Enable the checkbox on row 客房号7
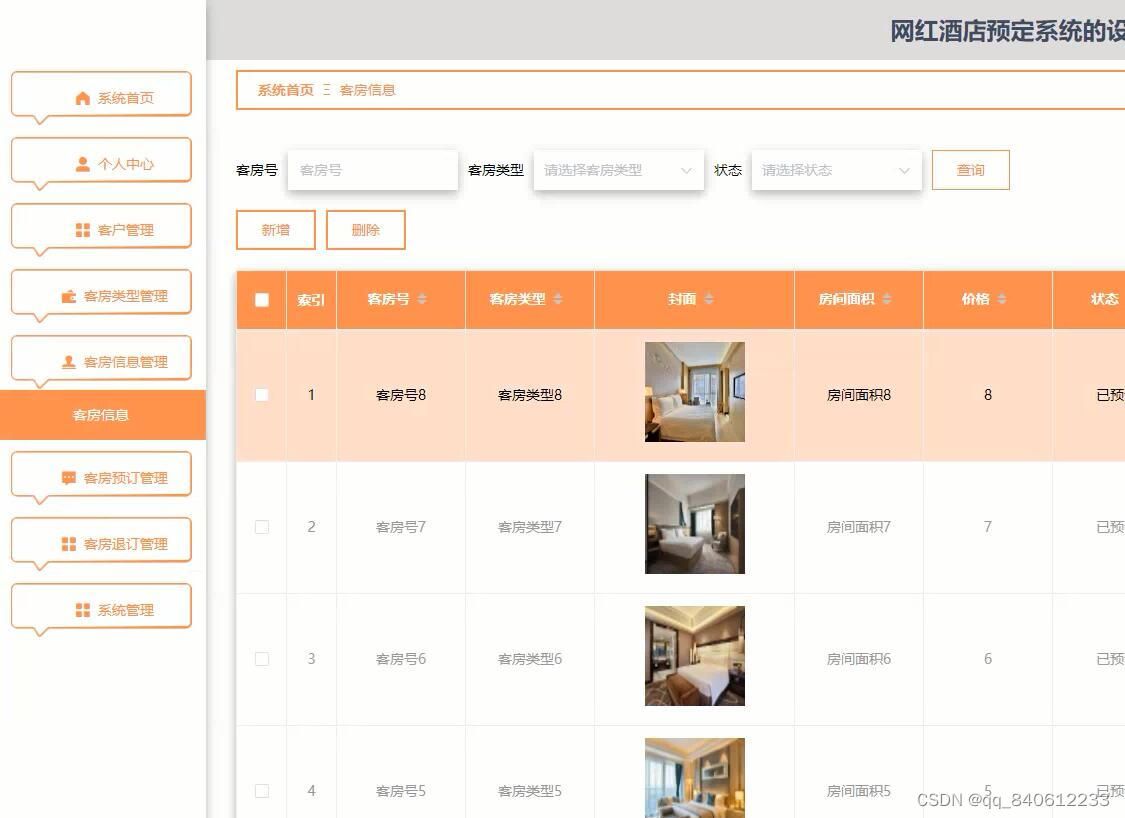Image resolution: width=1125 pixels, height=818 pixels. [261, 526]
